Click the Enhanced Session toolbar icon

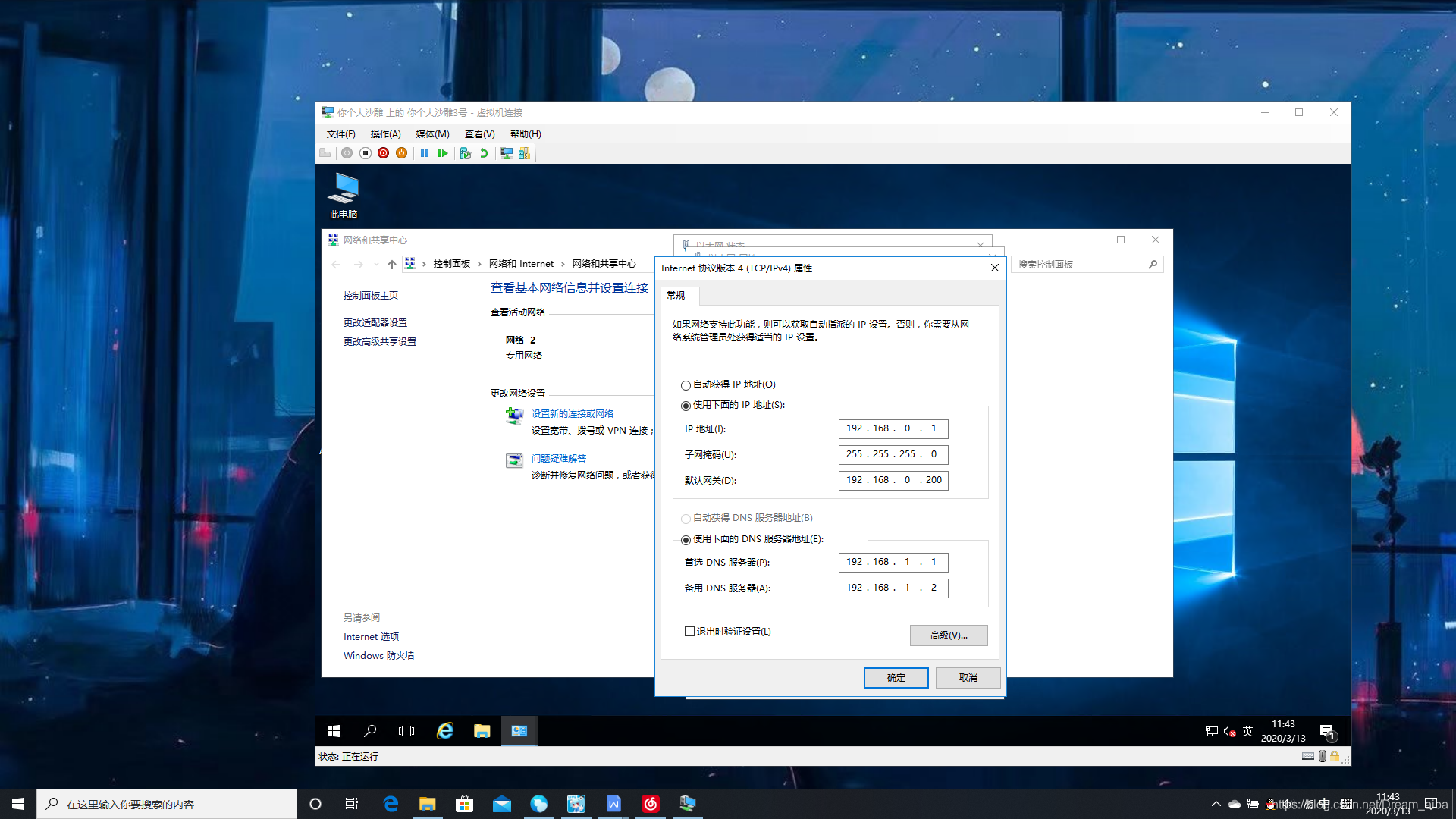tap(507, 153)
